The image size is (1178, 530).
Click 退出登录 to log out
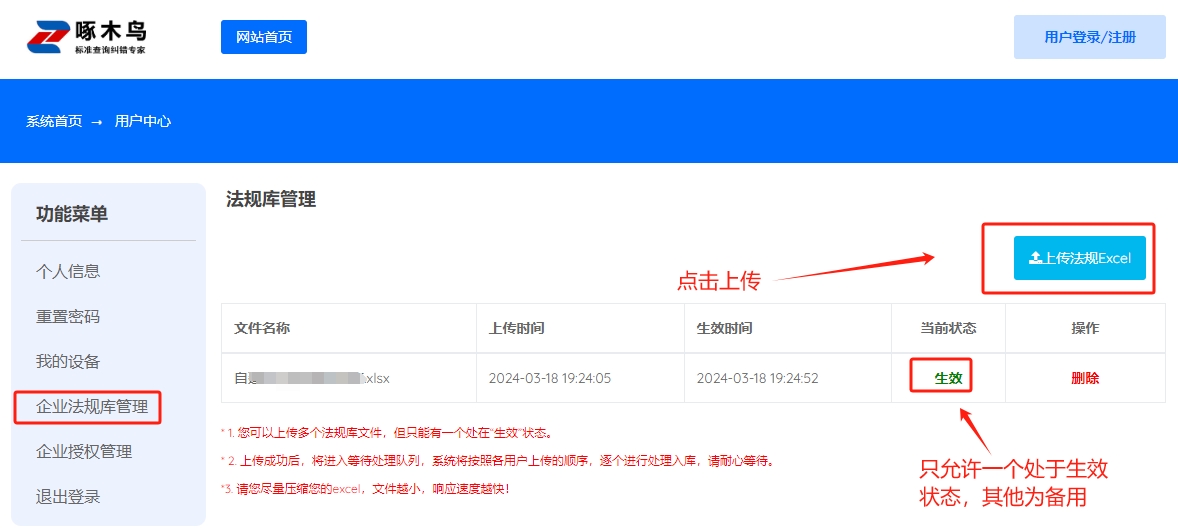tap(68, 496)
